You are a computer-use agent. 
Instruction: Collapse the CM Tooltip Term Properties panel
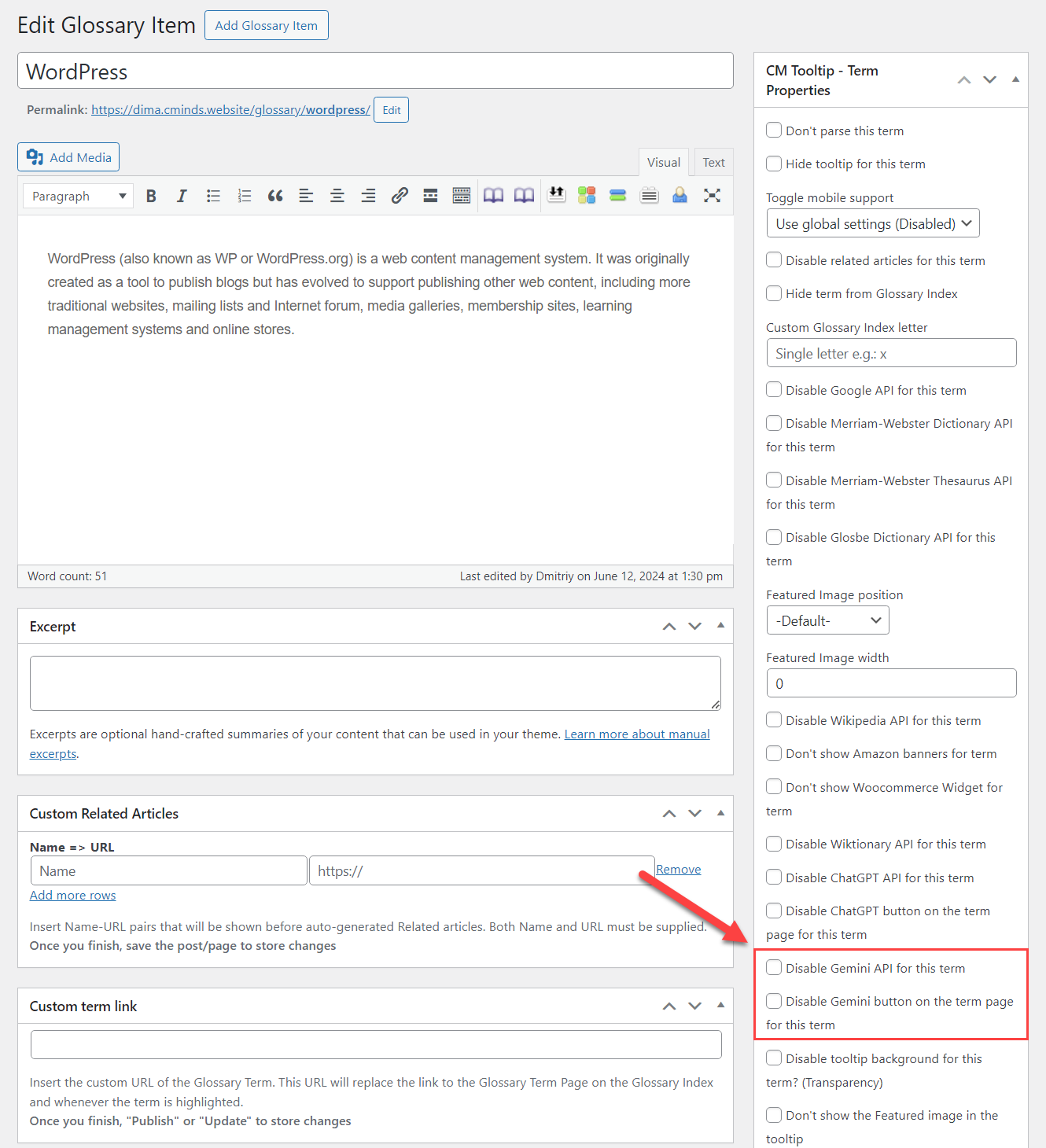click(1015, 79)
